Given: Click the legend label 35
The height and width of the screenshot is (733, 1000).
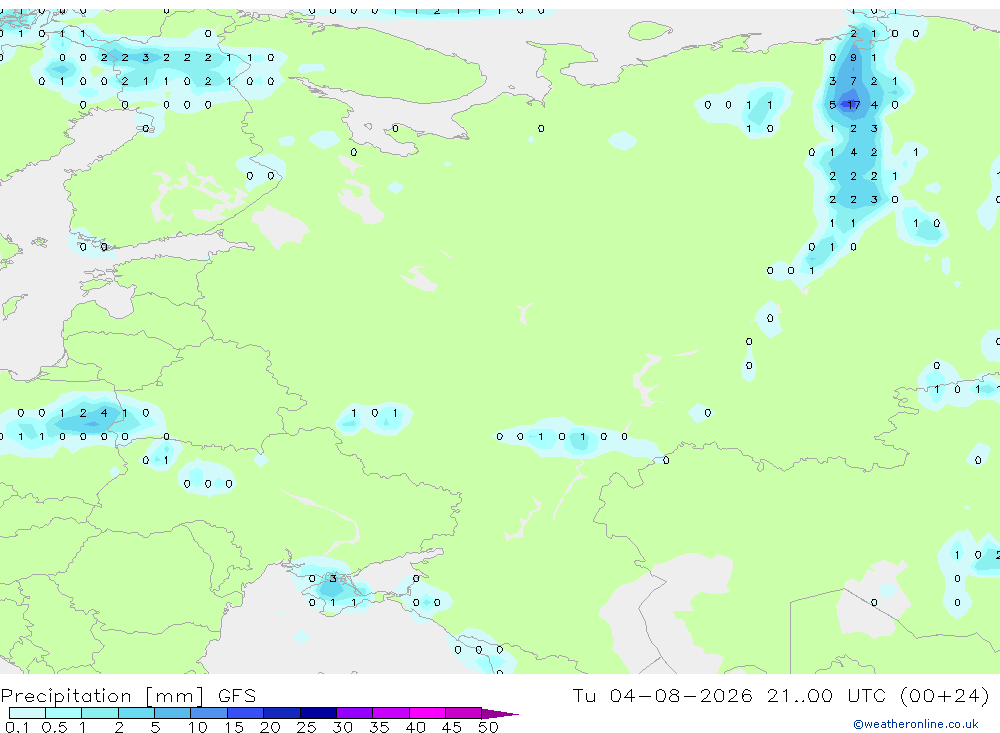Looking at the screenshot, I should [379, 727].
